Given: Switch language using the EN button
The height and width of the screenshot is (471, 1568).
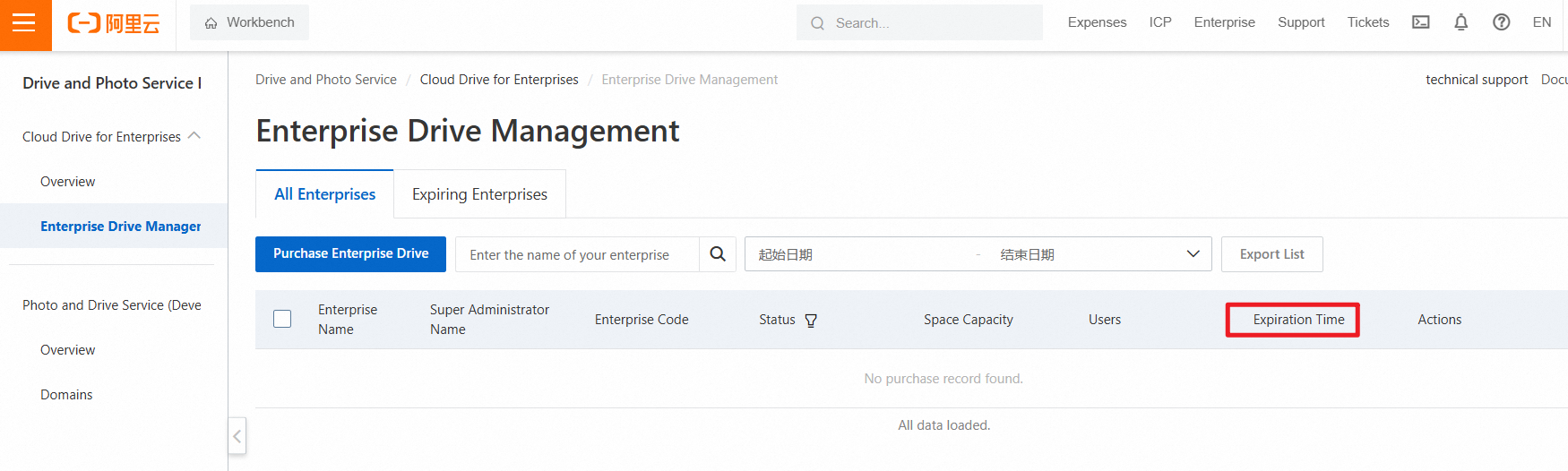Looking at the screenshot, I should (1542, 22).
